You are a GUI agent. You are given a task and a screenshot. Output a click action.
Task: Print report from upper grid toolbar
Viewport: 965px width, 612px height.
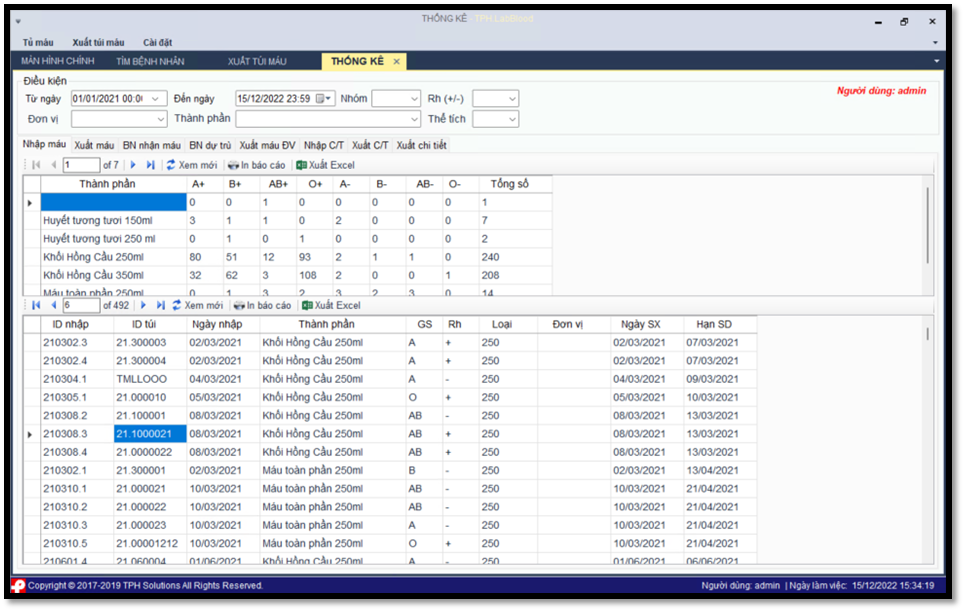click(256, 165)
